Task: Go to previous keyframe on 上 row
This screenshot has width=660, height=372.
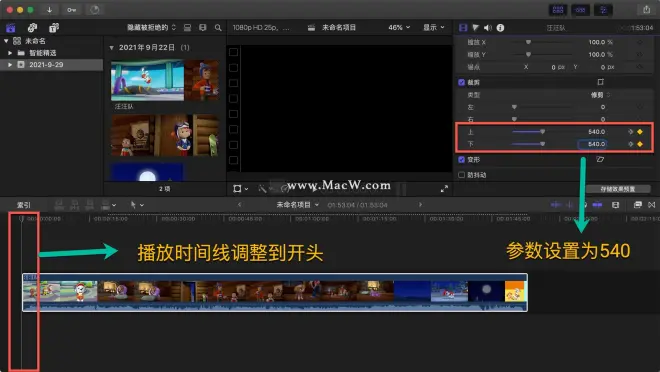Action: 631,132
